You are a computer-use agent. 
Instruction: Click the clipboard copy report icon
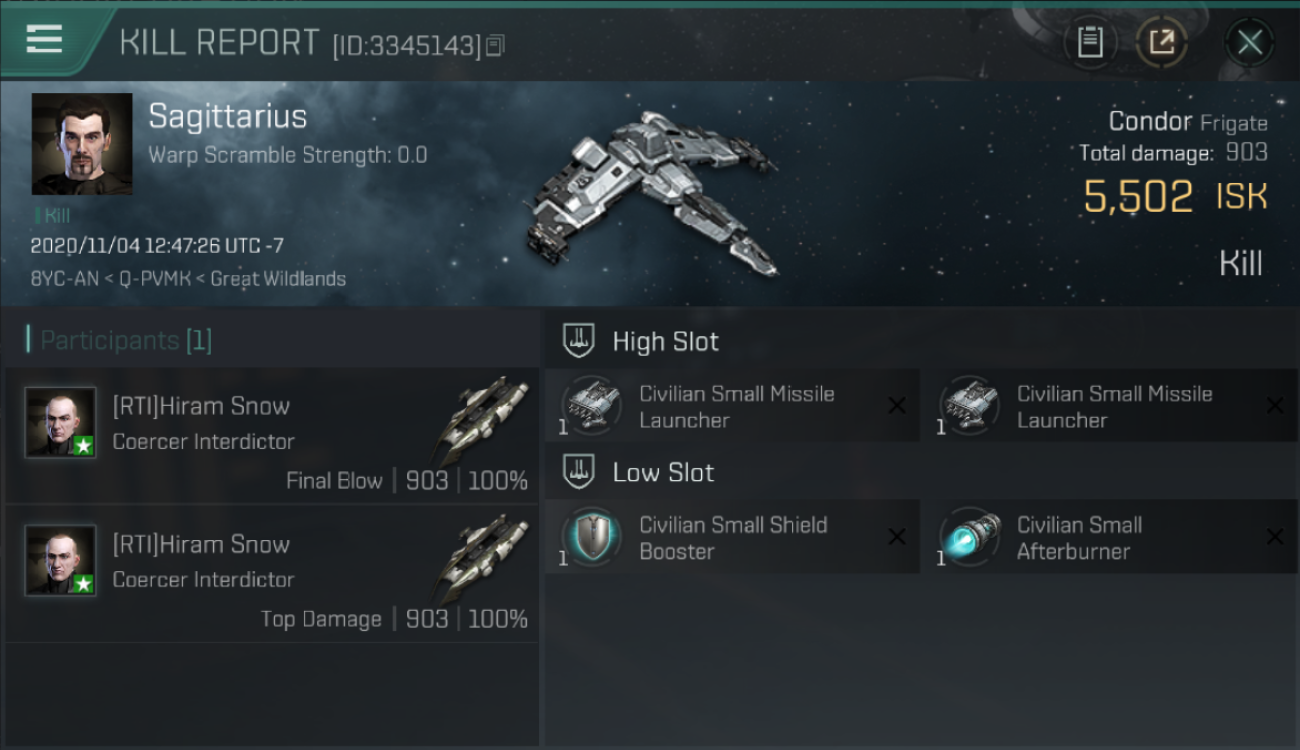(1090, 42)
